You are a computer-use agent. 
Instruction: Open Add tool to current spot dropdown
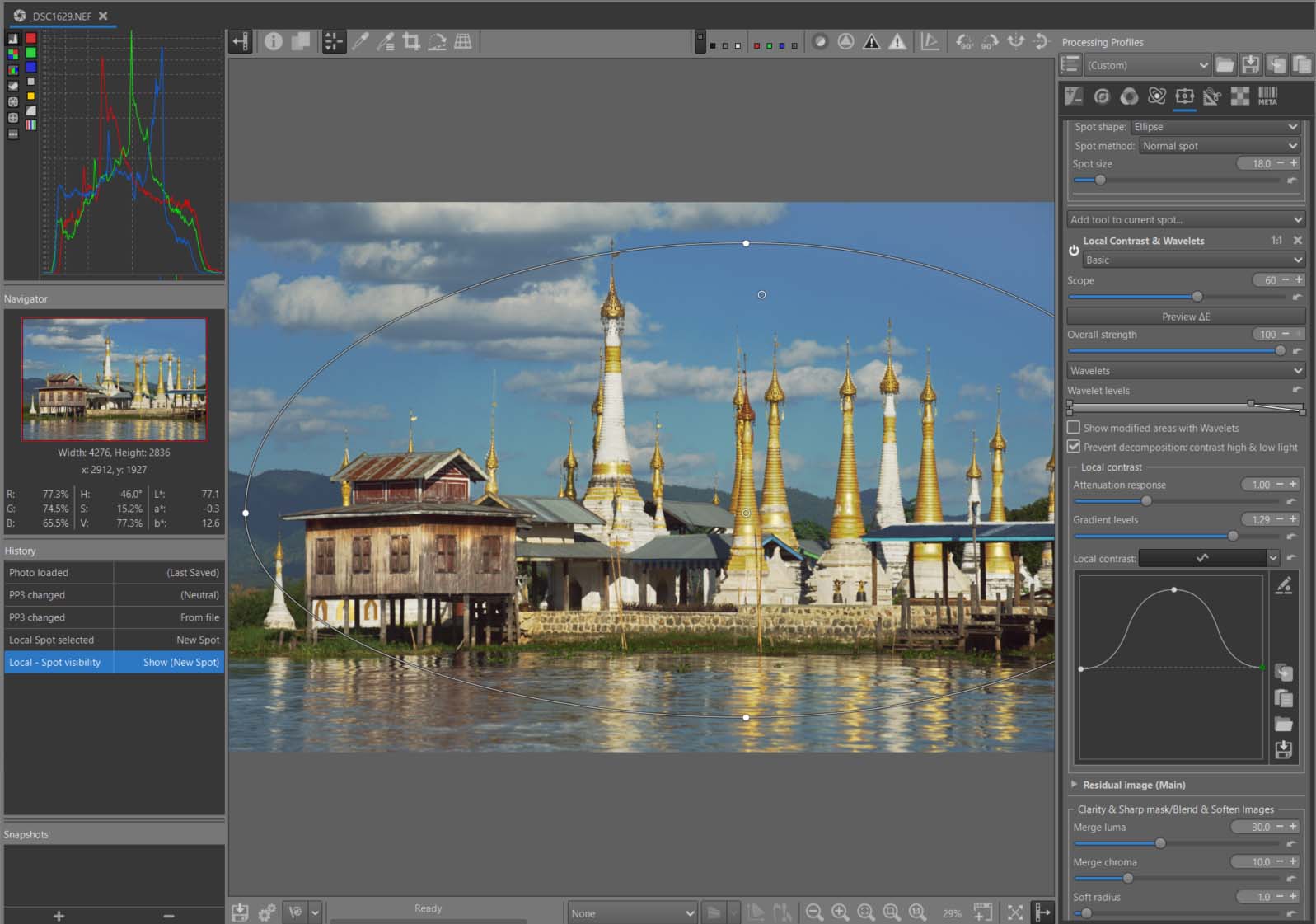pyautogui.click(x=1185, y=219)
